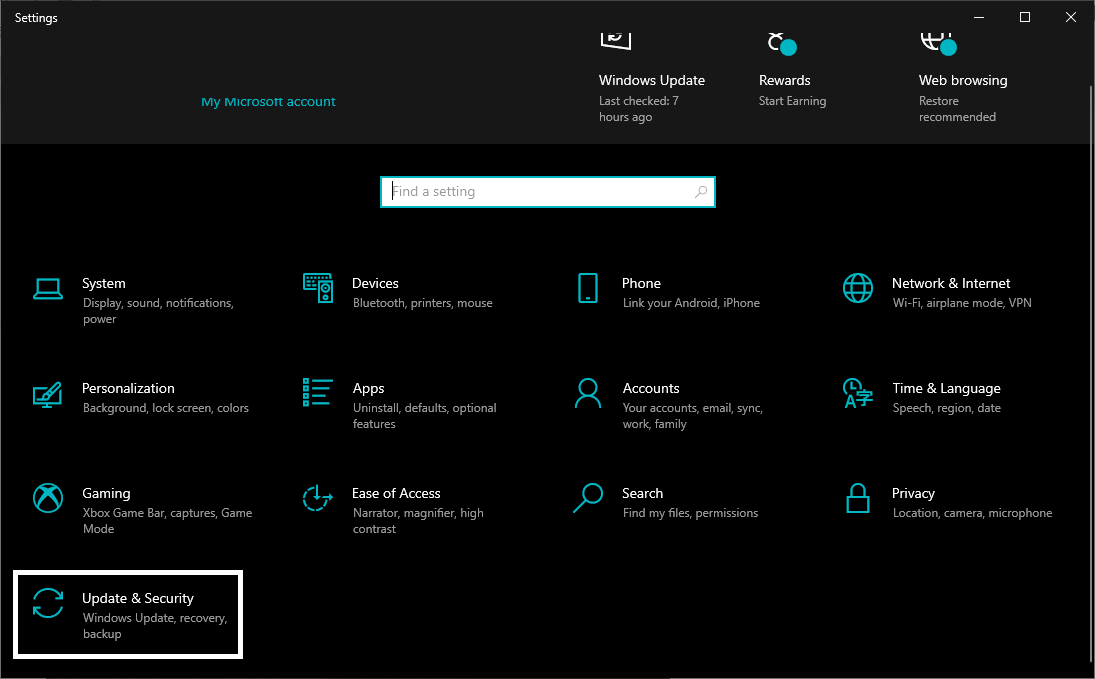The height and width of the screenshot is (679, 1095).
Task: Open the Gaming label
Action: pyautogui.click(x=106, y=493)
